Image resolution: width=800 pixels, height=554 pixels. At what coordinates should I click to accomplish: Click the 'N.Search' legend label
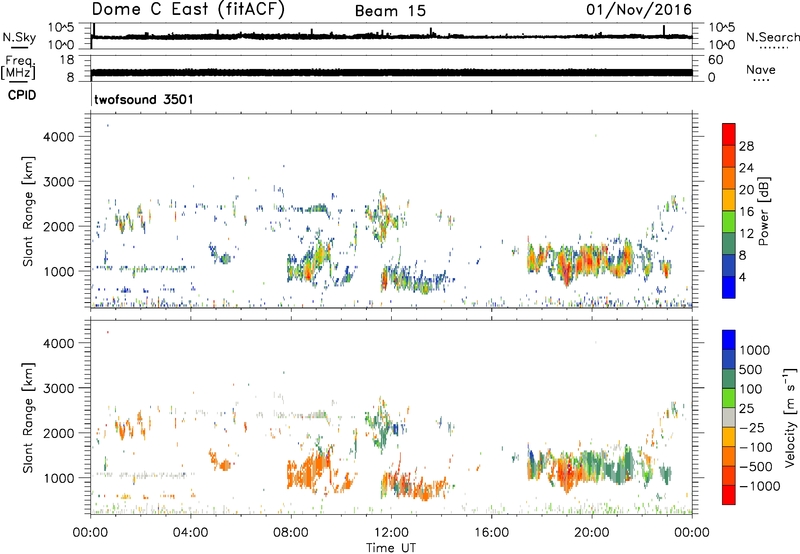772,37
